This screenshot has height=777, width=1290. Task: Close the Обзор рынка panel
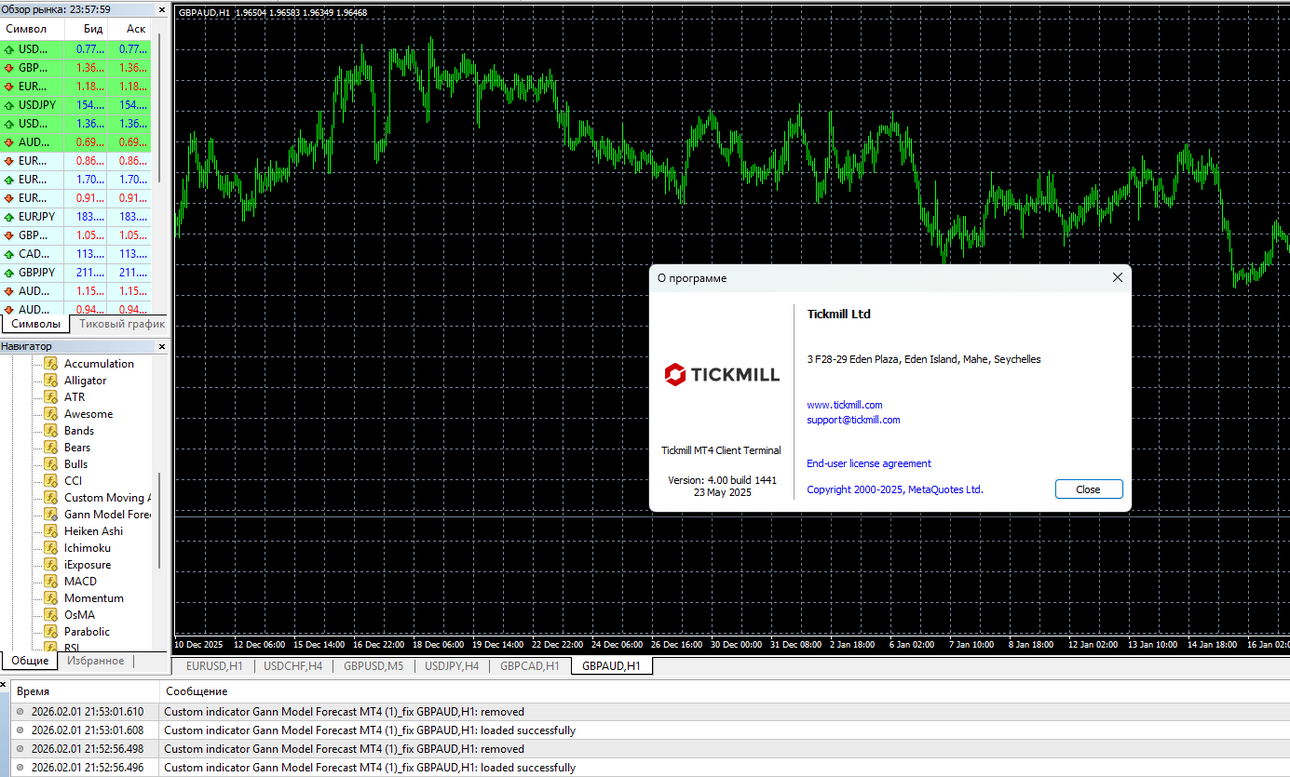coord(162,9)
